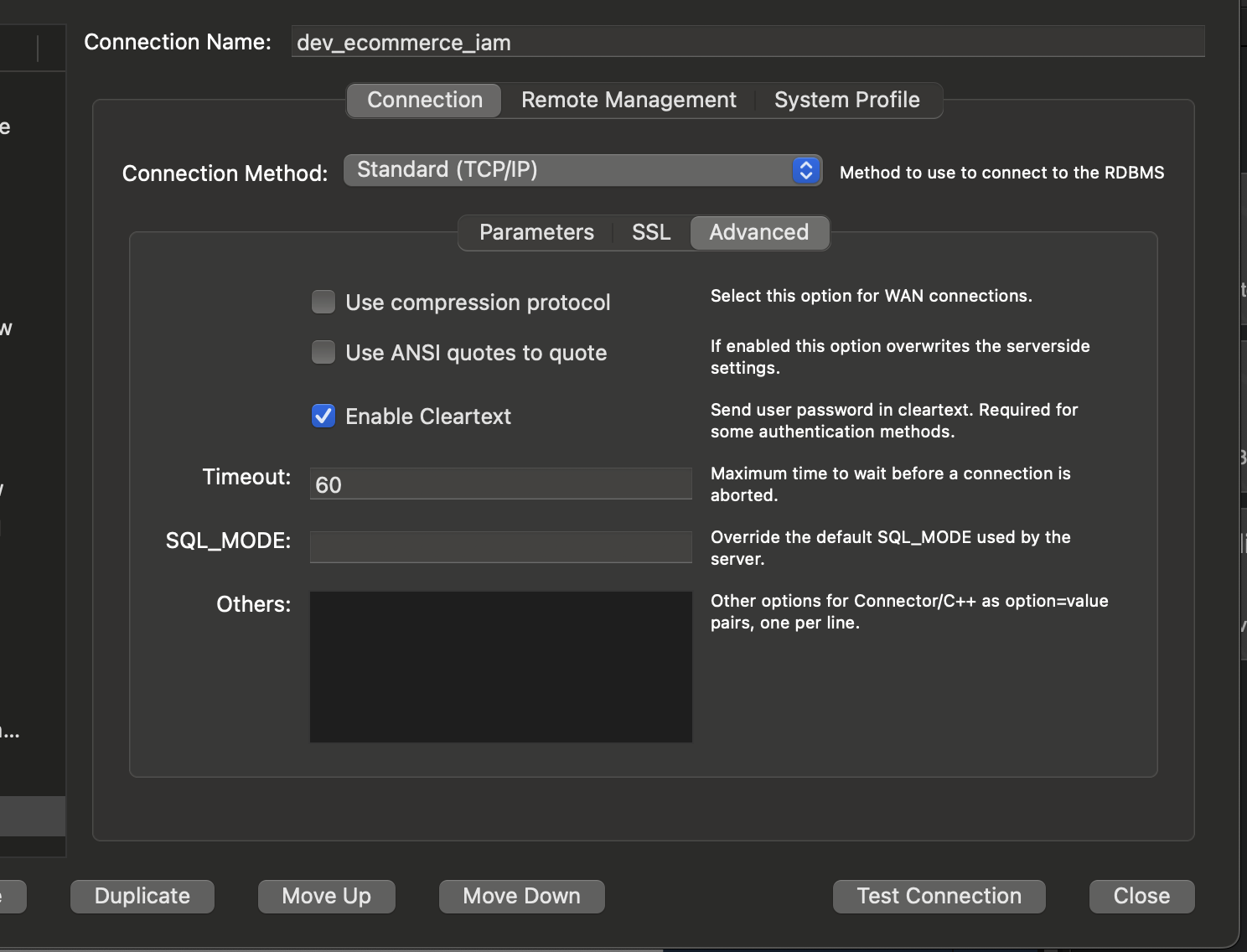Image resolution: width=1247 pixels, height=952 pixels.
Task: Click into the Timeout field
Action: (500, 484)
